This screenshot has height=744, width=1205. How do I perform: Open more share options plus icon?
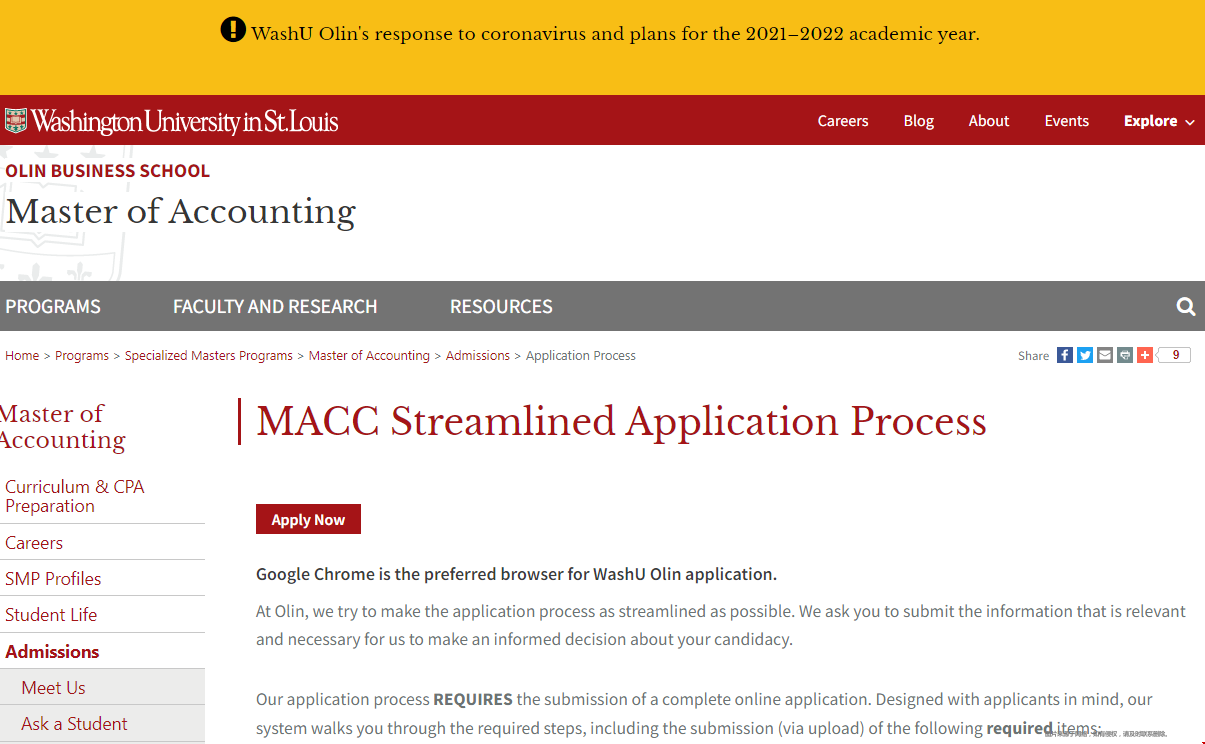click(1145, 355)
